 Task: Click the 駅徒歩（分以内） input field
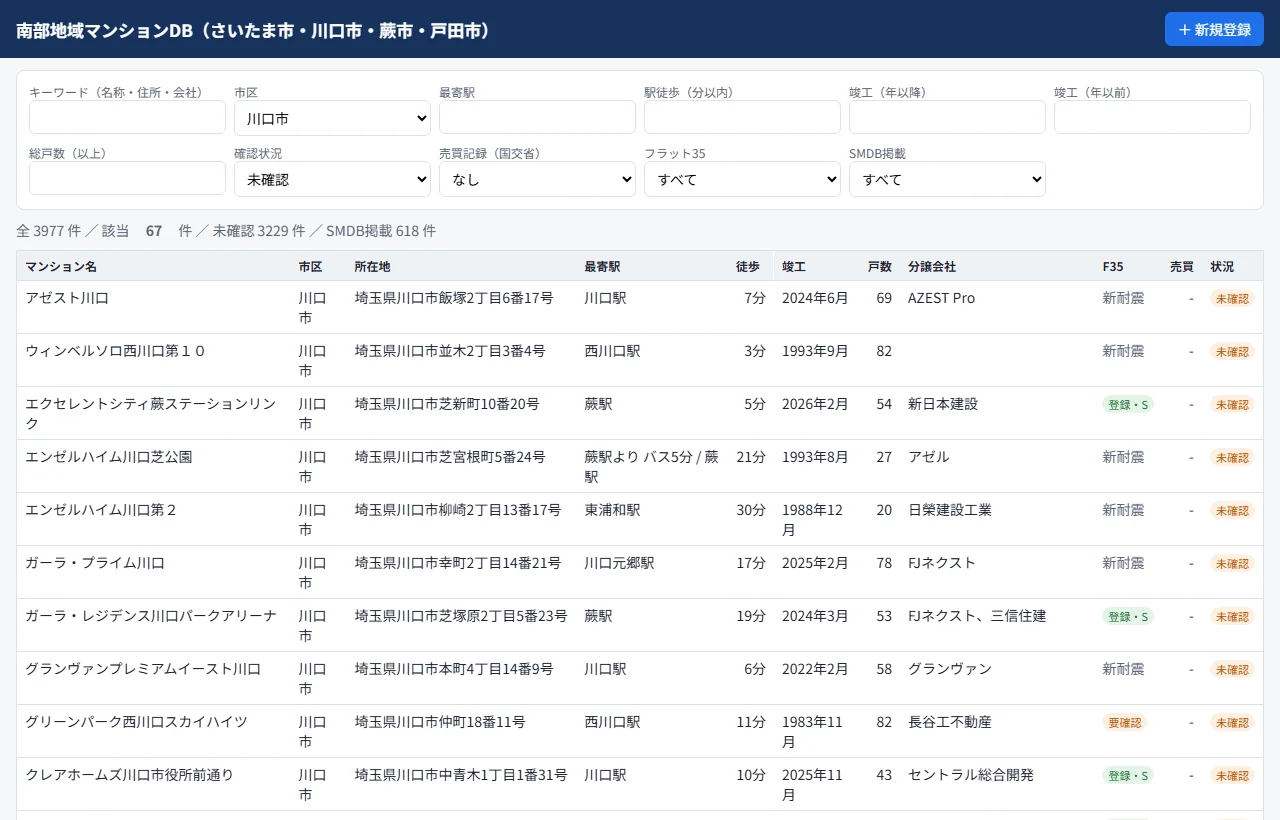click(x=742, y=117)
